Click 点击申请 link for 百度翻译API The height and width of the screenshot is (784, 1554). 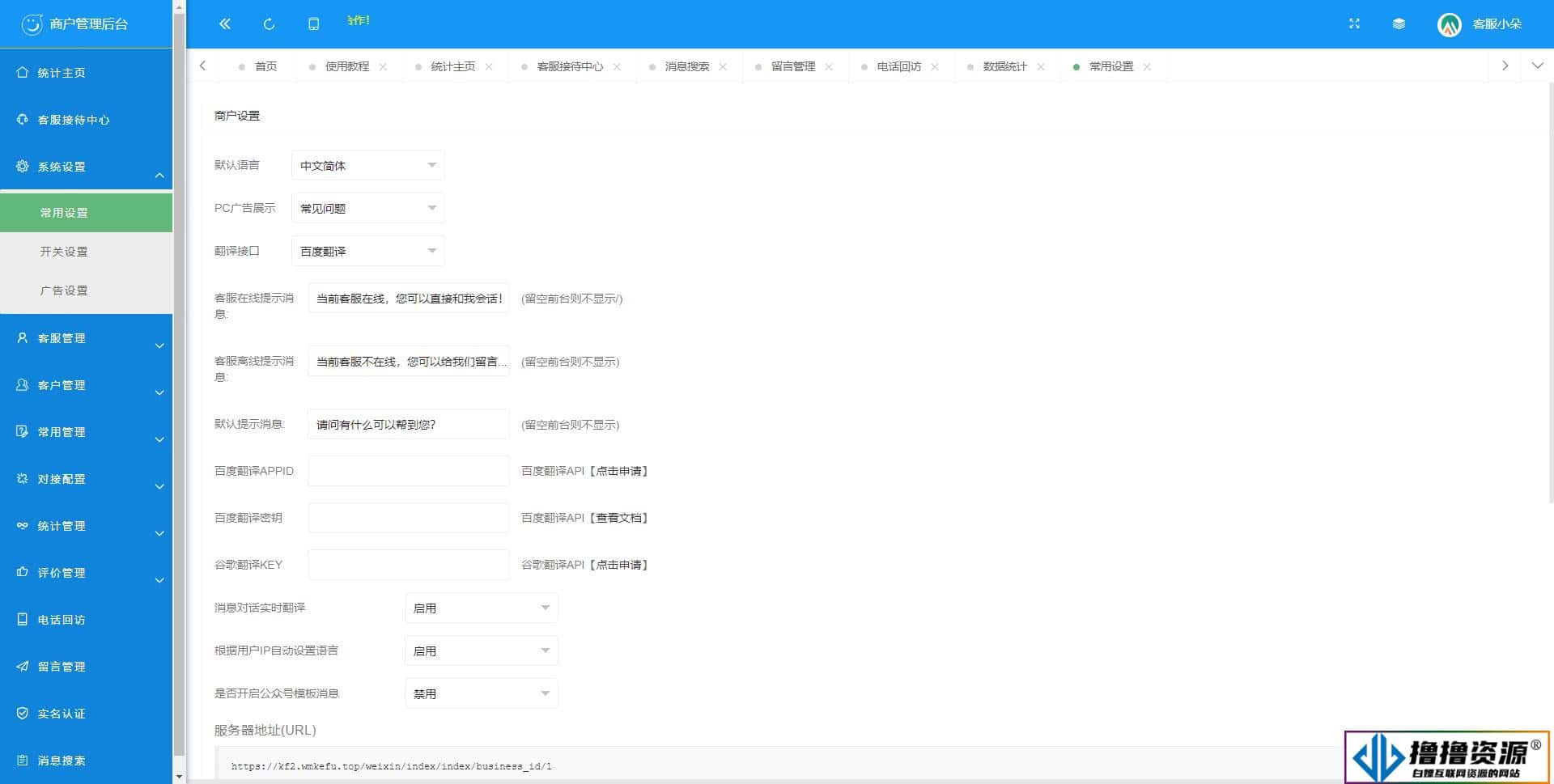[621, 471]
